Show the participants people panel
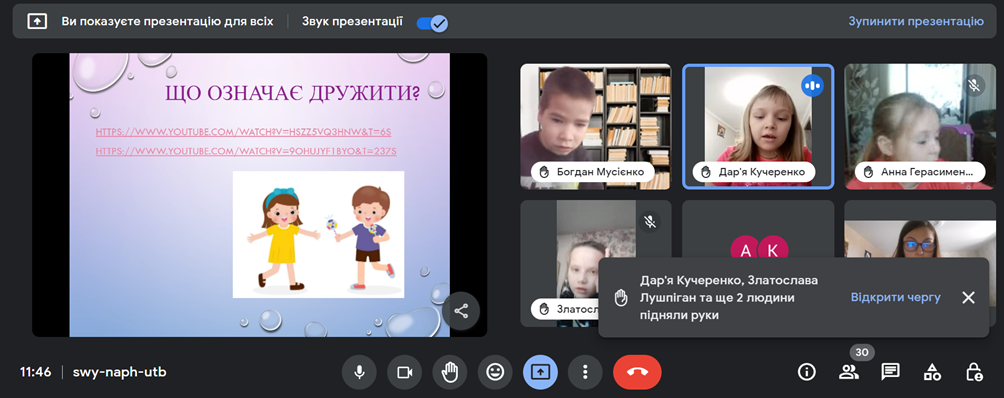The width and height of the screenshot is (1004, 398). [x=848, y=372]
